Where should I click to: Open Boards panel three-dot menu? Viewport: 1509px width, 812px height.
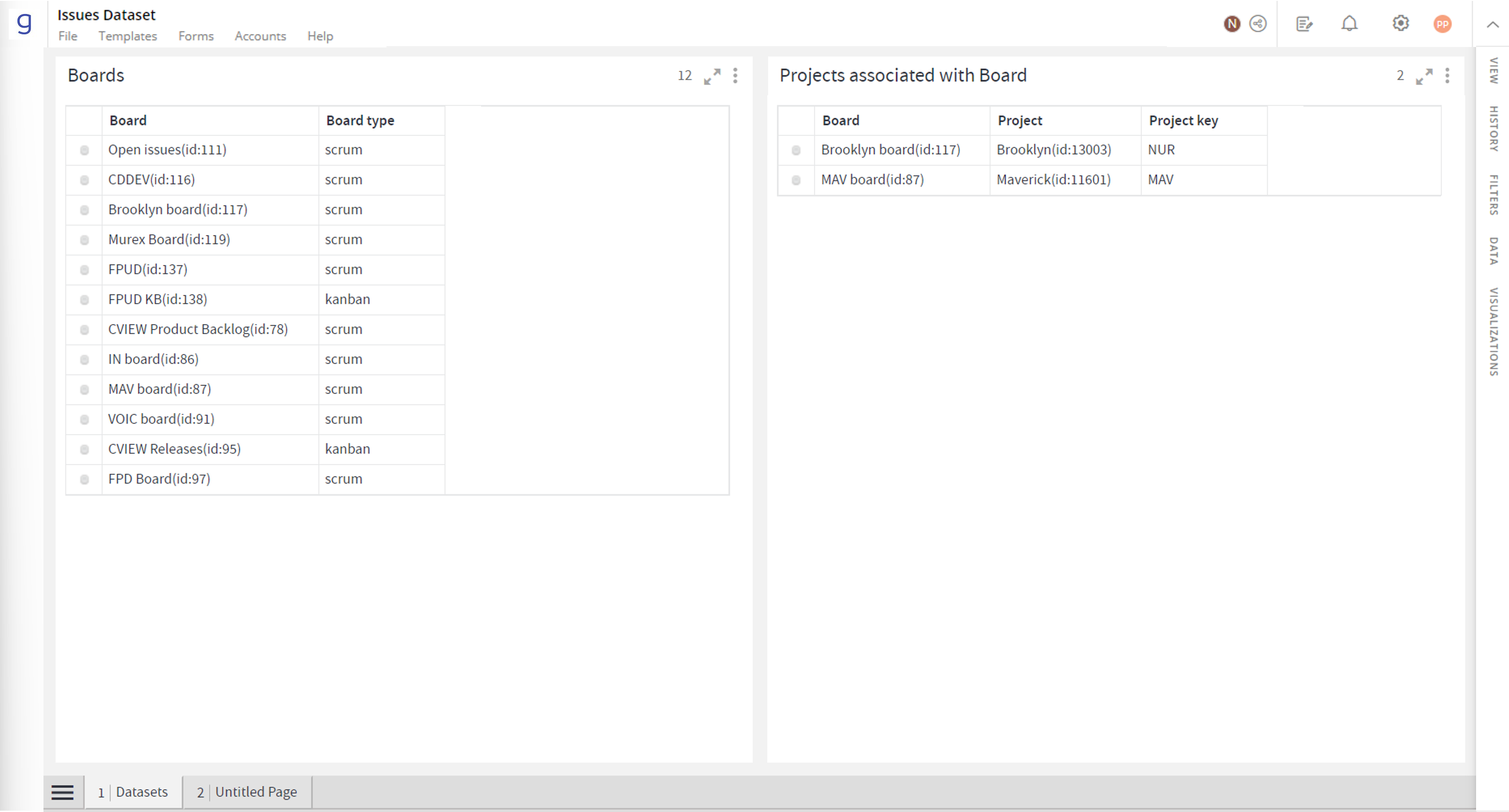coord(735,76)
